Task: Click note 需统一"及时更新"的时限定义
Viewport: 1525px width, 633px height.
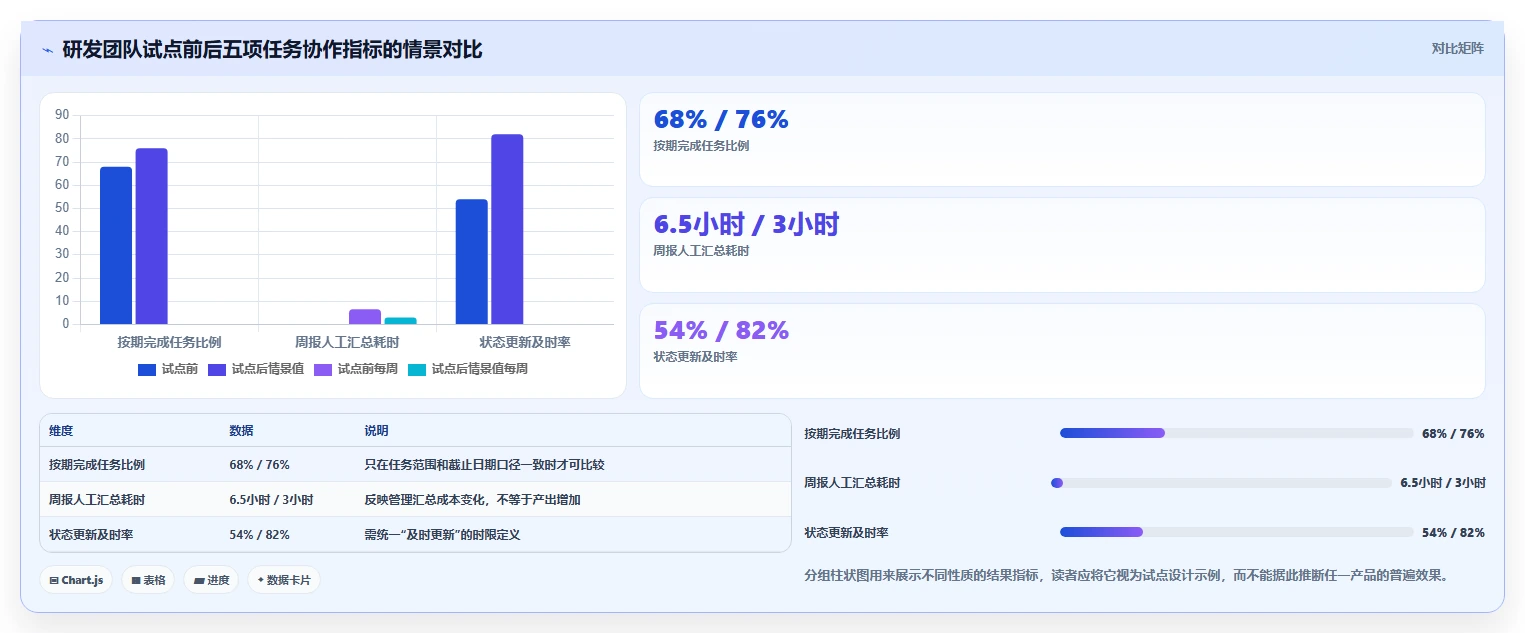Action: click(442, 535)
